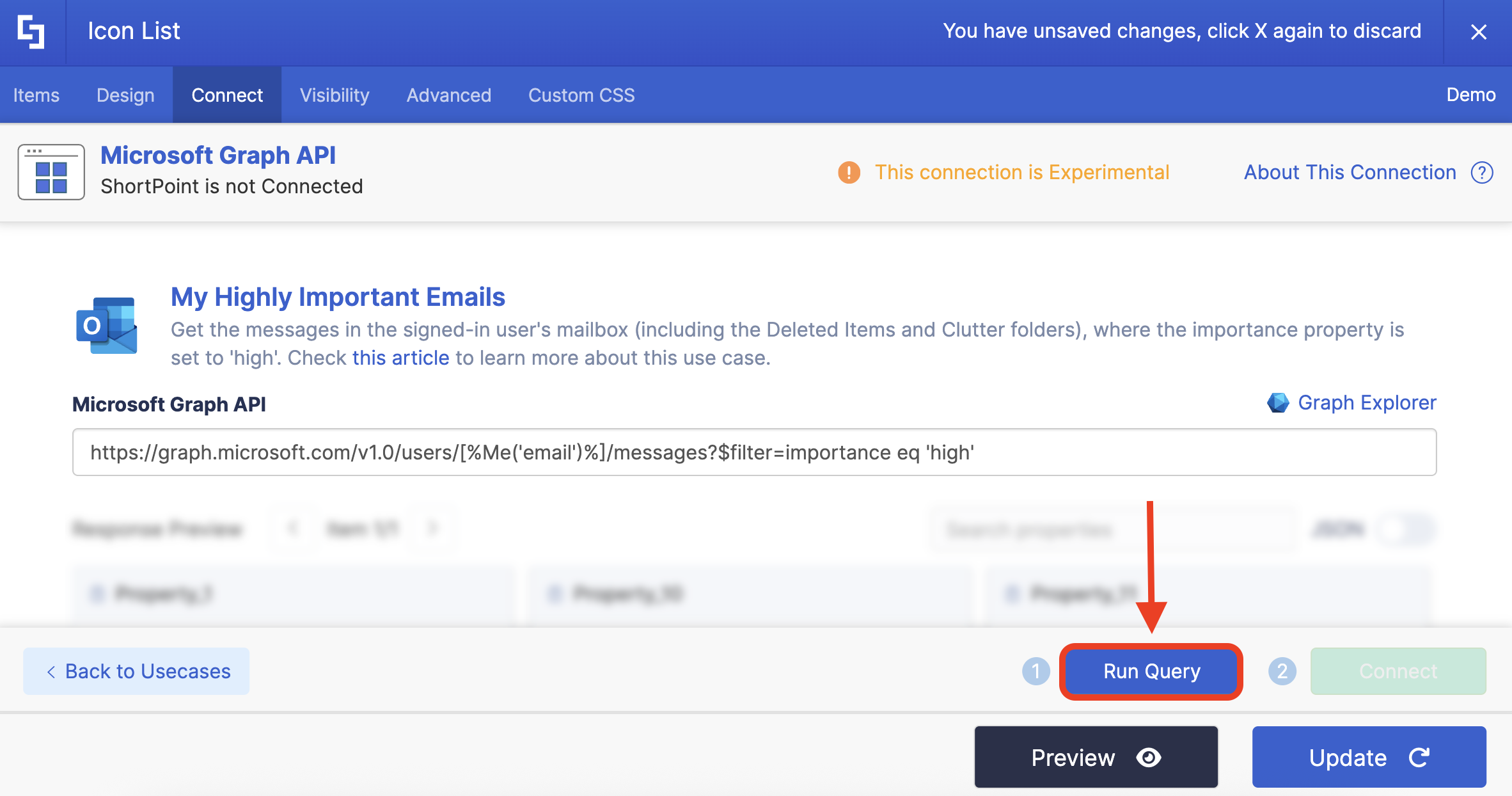Screen dimensions: 1512x796
Task: Click the Microsoft Graph API URL field
Action: (754, 452)
